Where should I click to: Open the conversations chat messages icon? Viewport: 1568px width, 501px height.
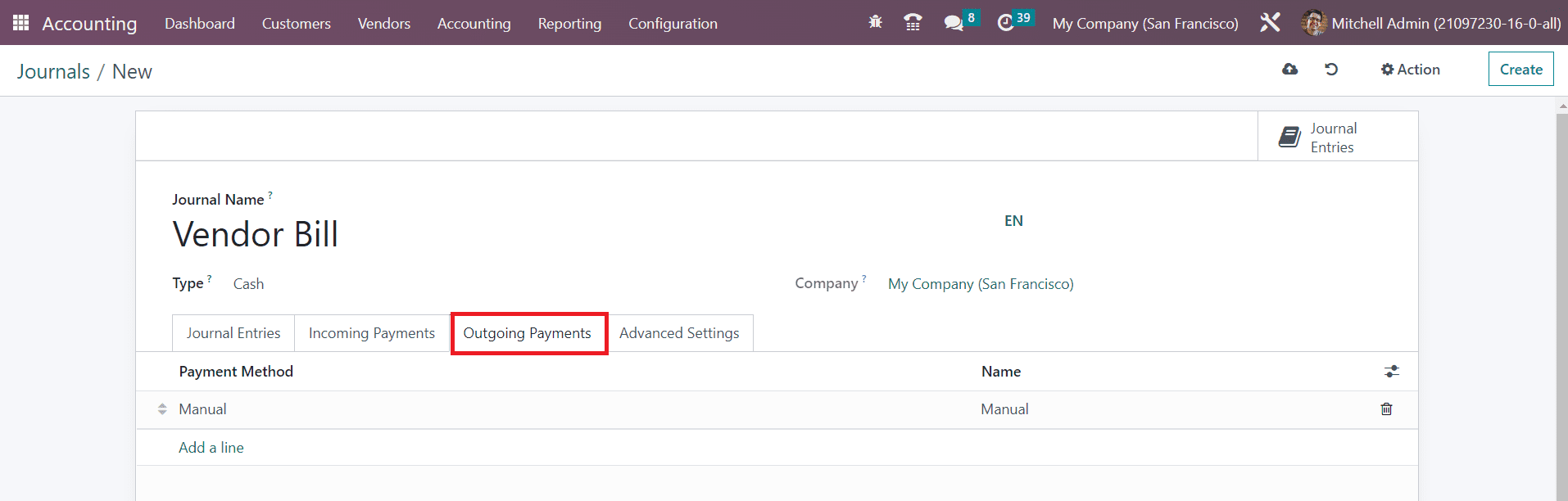(x=953, y=23)
